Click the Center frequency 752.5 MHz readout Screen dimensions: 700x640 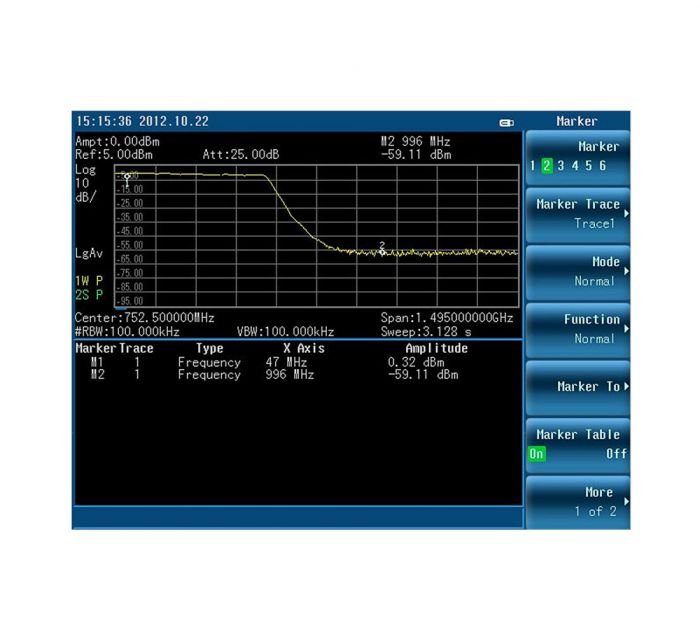point(145,318)
